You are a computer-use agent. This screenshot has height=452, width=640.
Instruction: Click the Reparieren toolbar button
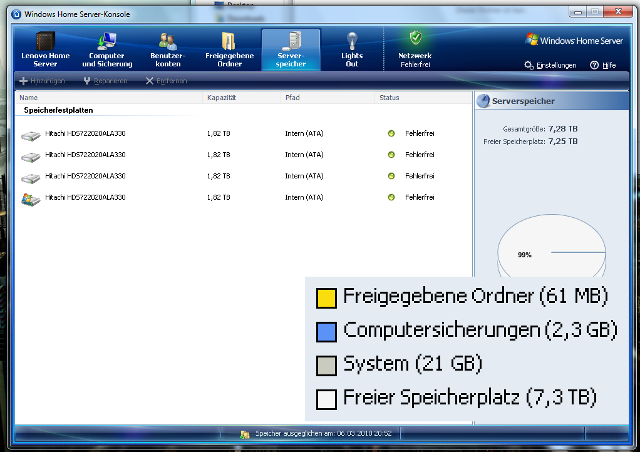[x=105, y=81]
